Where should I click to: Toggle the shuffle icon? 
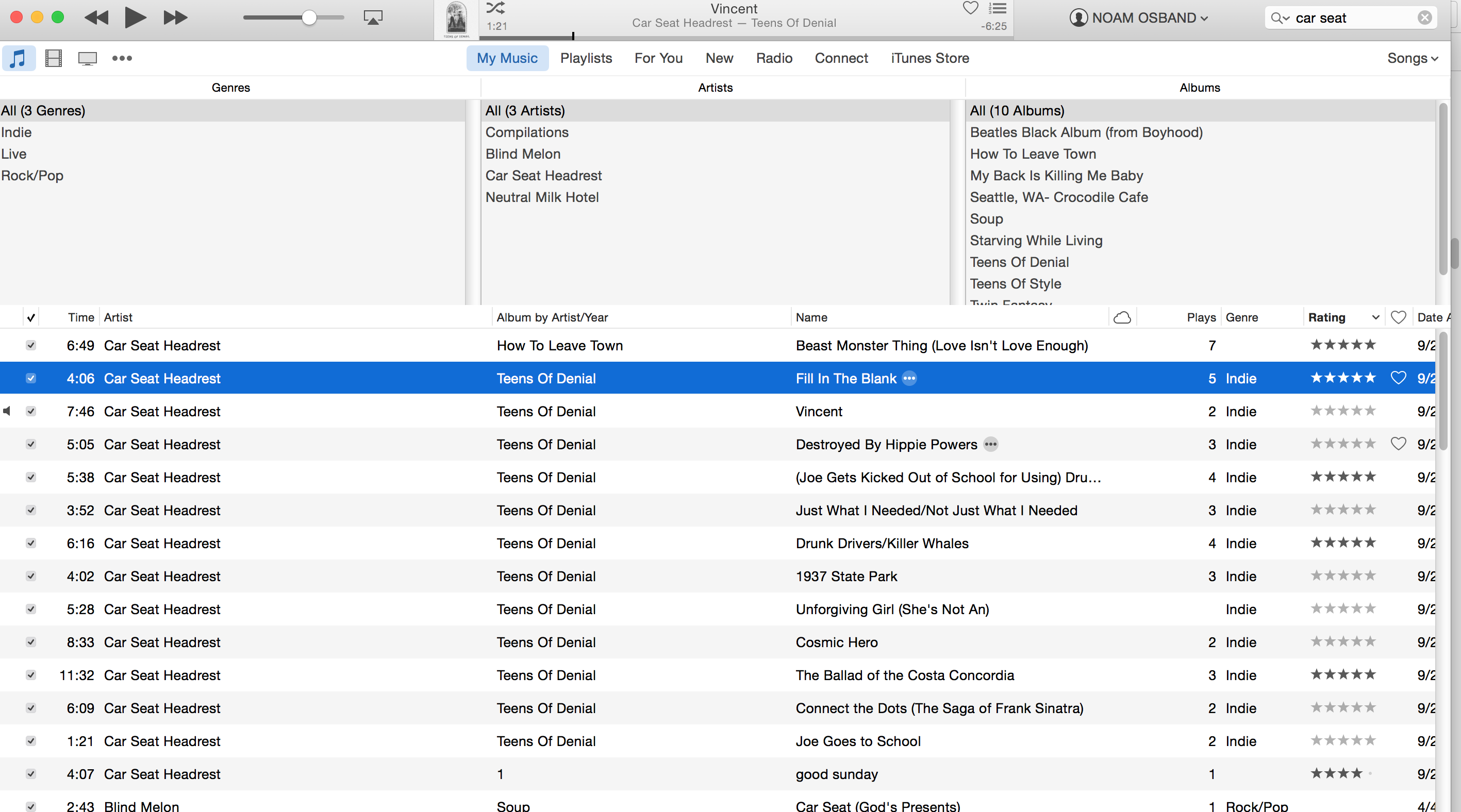(495, 8)
